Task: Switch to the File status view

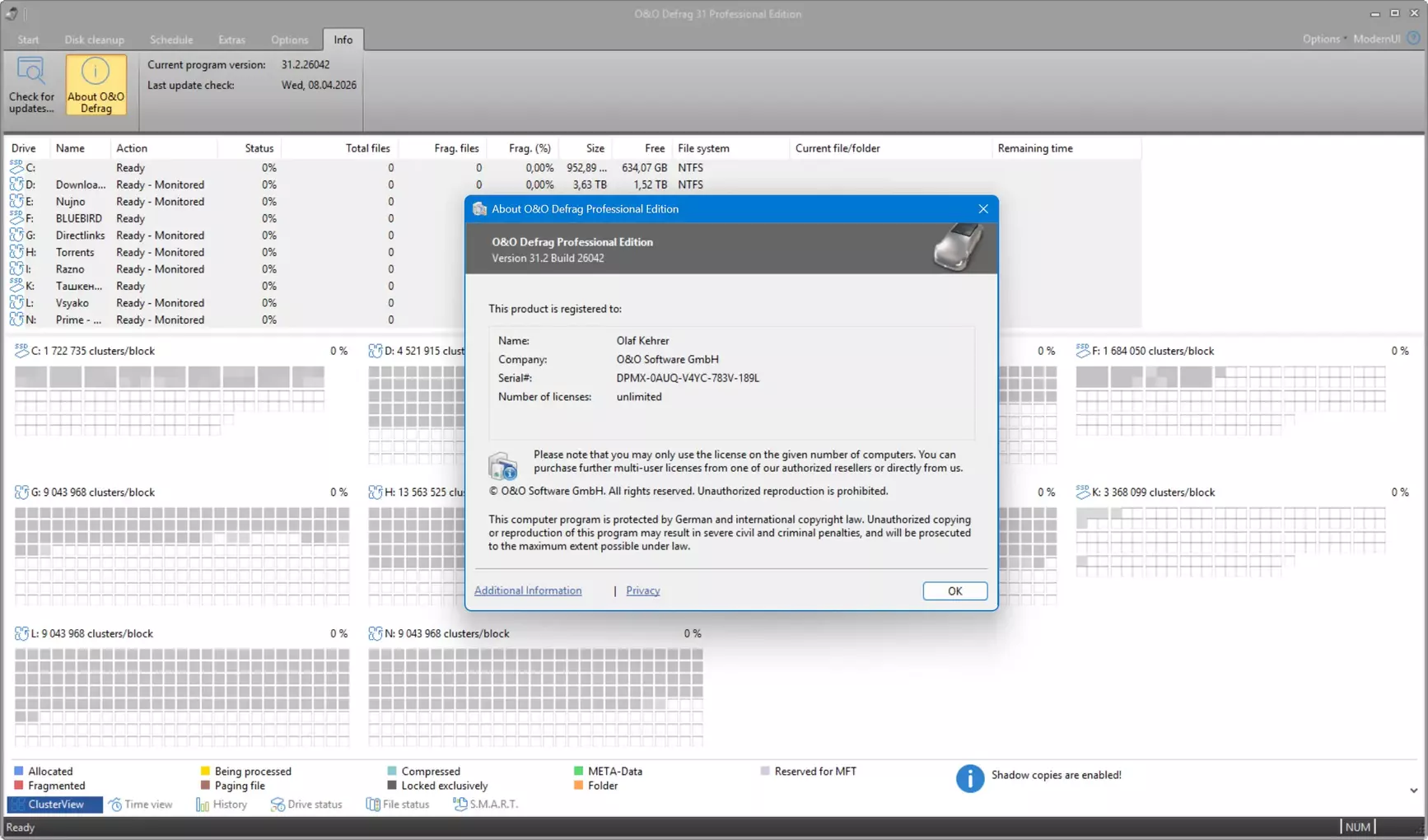Action: (398, 805)
